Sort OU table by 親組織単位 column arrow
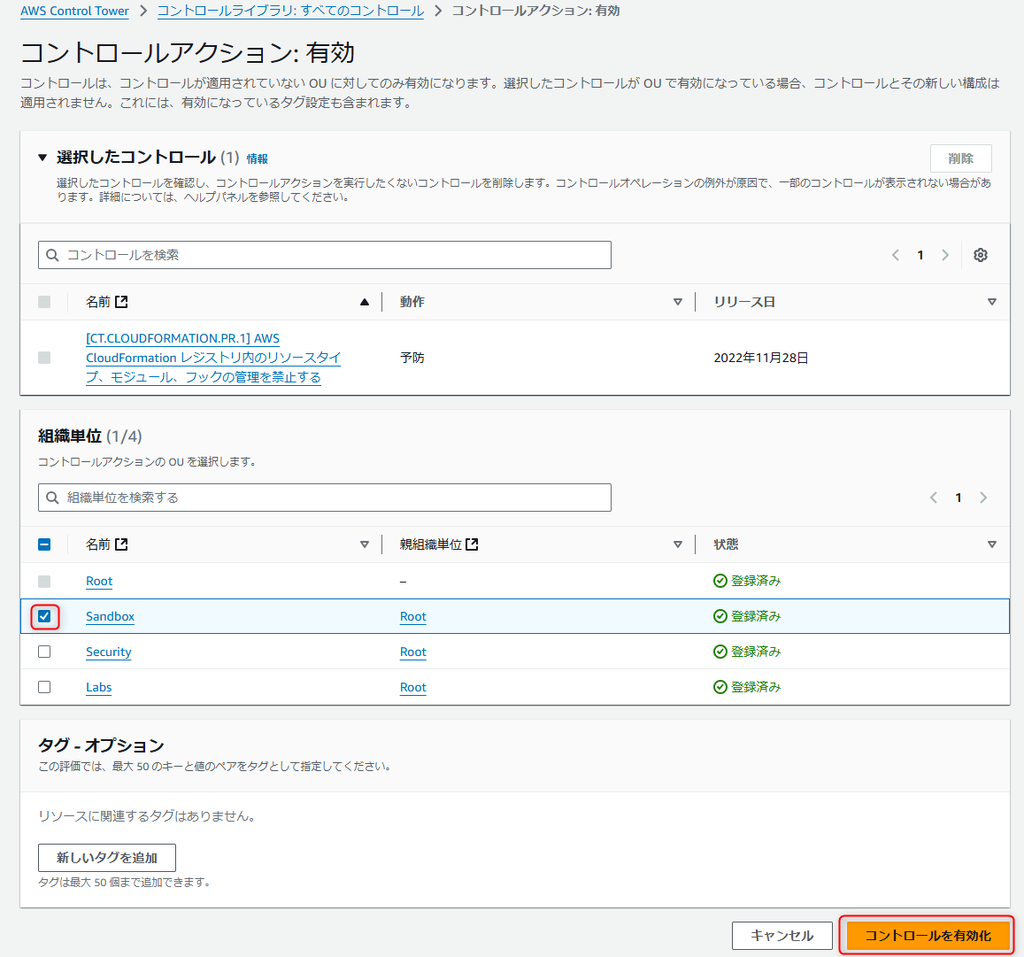The height and width of the screenshot is (957, 1024). pos(678,545)
